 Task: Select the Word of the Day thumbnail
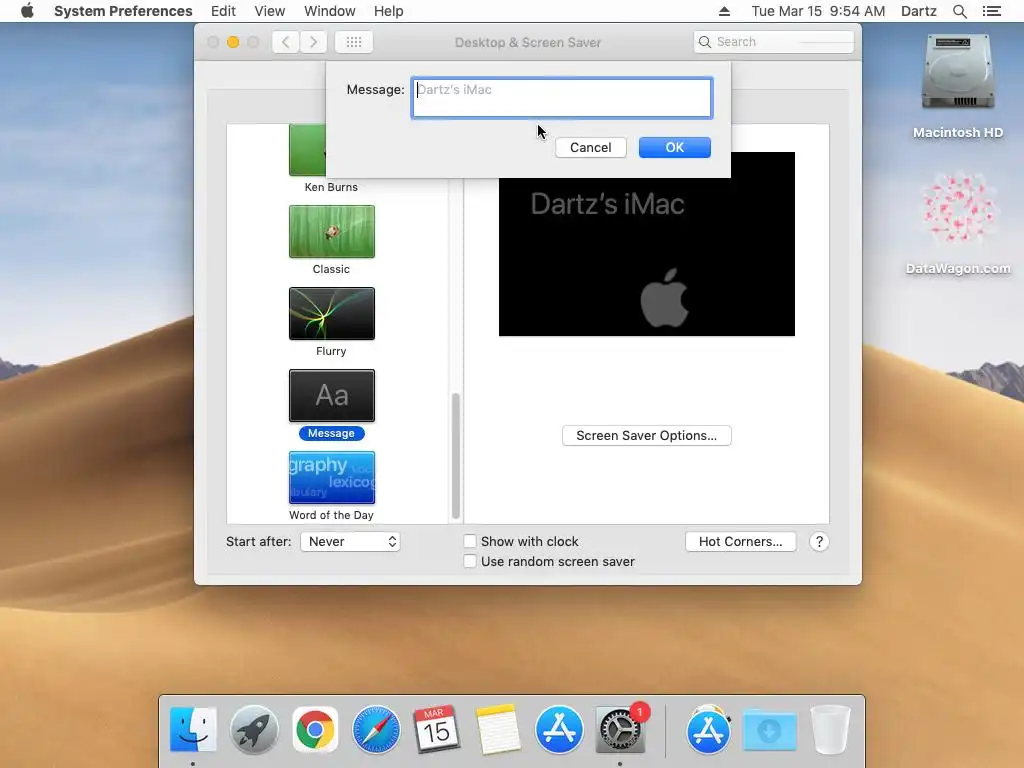[x=332, y=477]
